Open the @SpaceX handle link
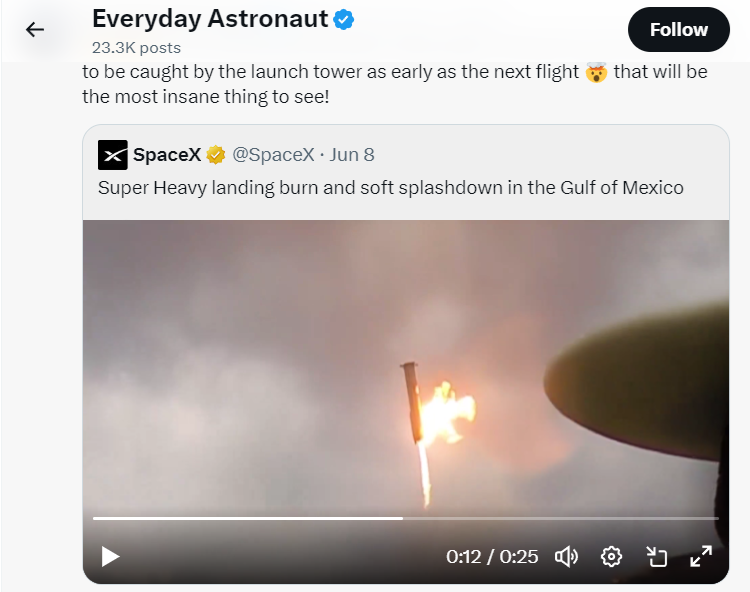Screen dimensions: 750x592 [x=273, y=155]
